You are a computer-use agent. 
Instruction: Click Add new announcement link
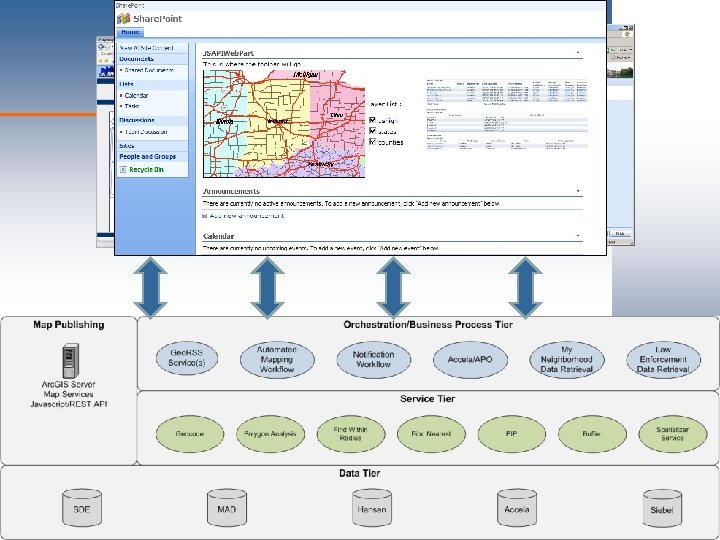pos(247,215)
